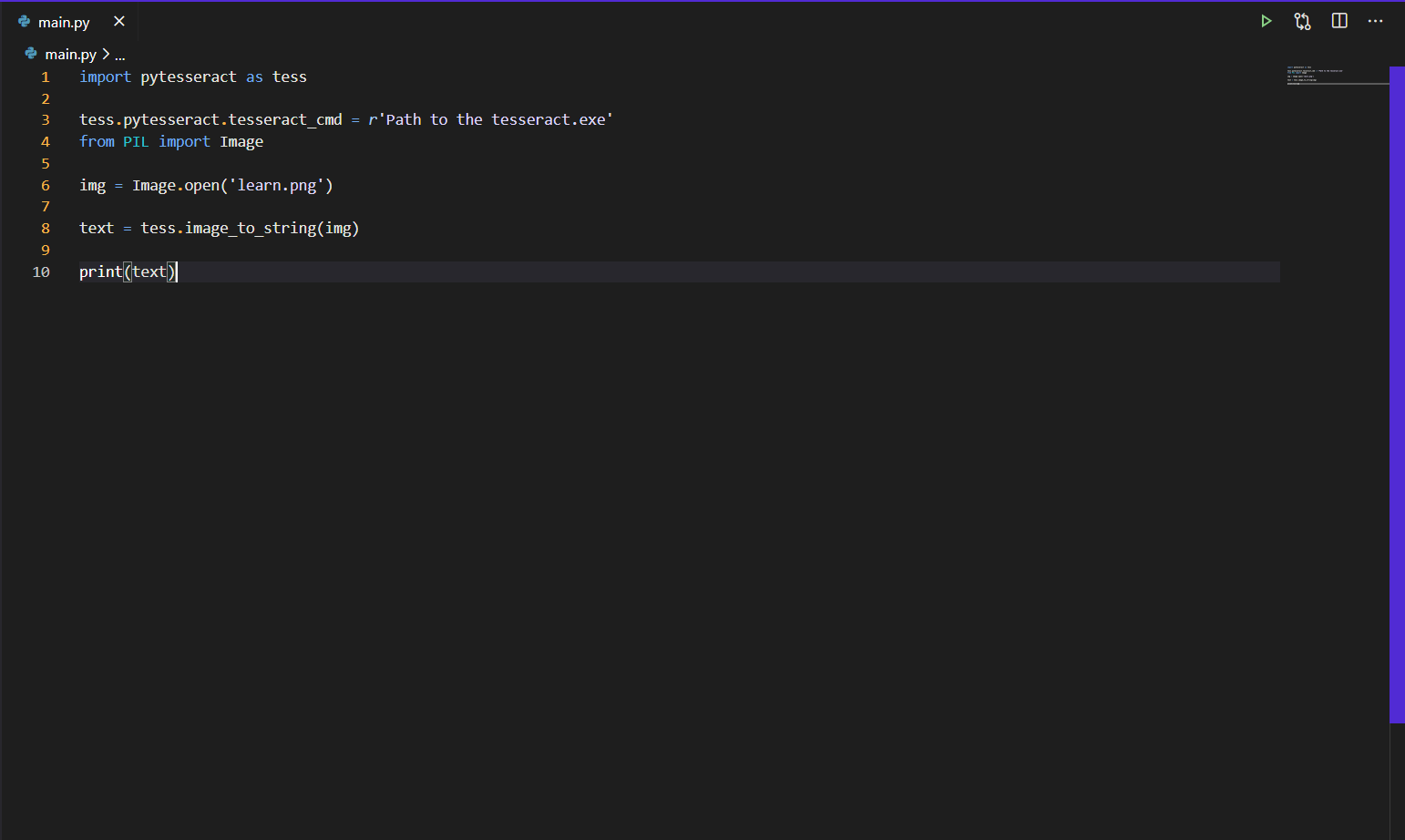Click line number 7 in the gutter
Viewport: 1405px width, 840px height.
click(46, 207)
